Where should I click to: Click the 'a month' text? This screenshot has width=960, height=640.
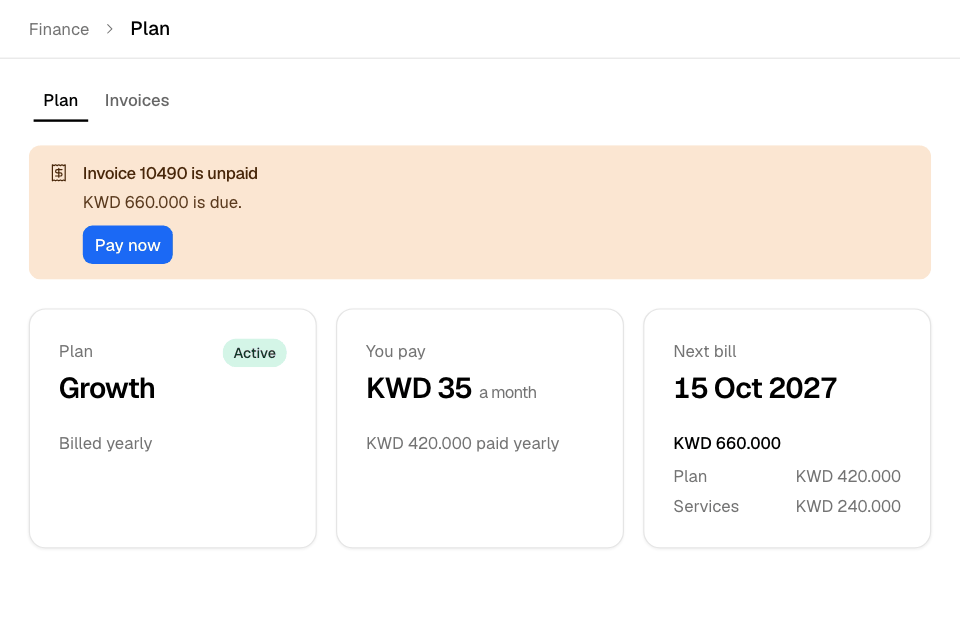pos(508,393)
